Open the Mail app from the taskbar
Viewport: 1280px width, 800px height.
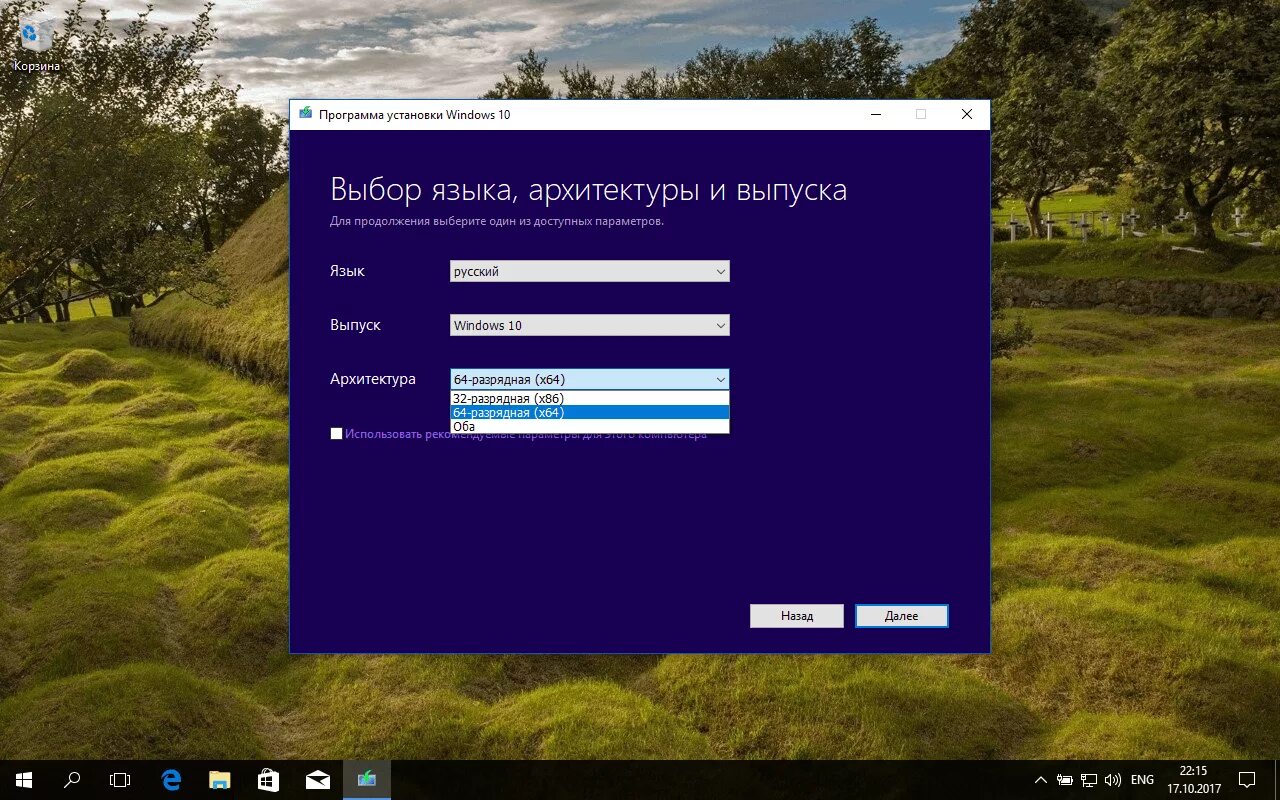pos(317,780)
